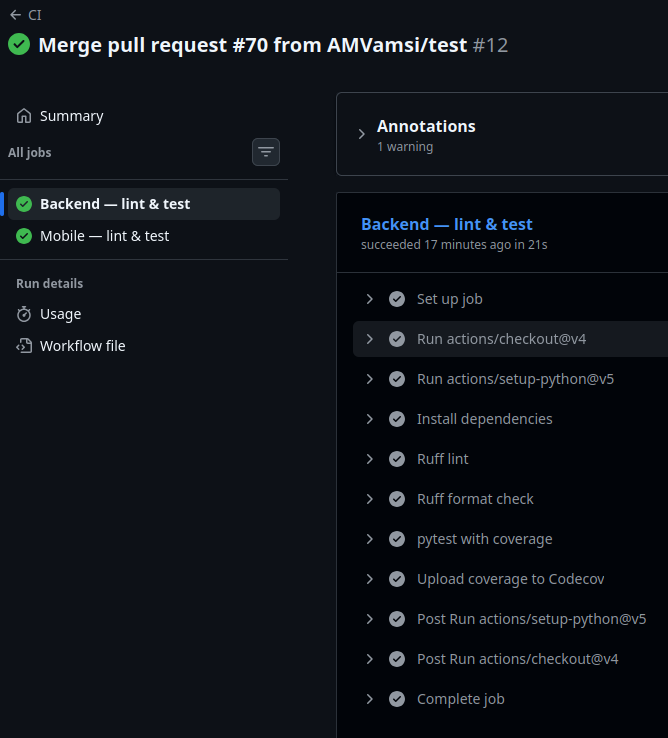Click check icon of Post Run actions/setup-python@v5
The height and width of the screenshot is (738, 668).
397,619
